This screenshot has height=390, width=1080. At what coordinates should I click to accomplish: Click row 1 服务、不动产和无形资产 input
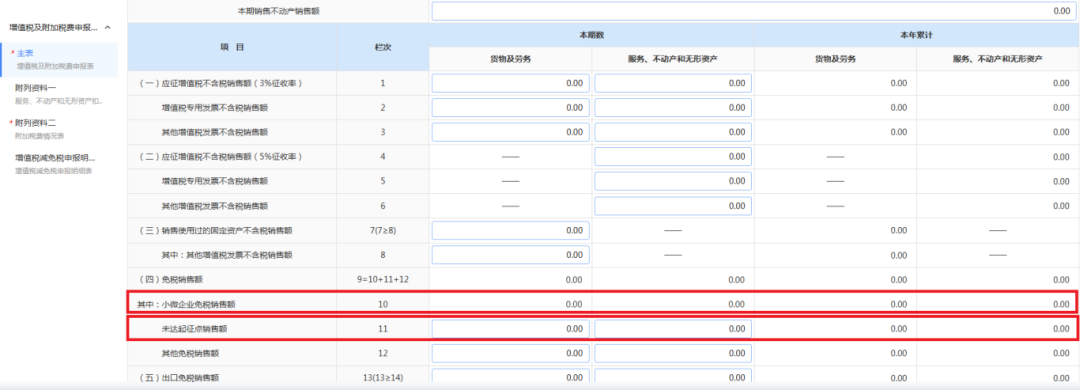pos(673,83)
